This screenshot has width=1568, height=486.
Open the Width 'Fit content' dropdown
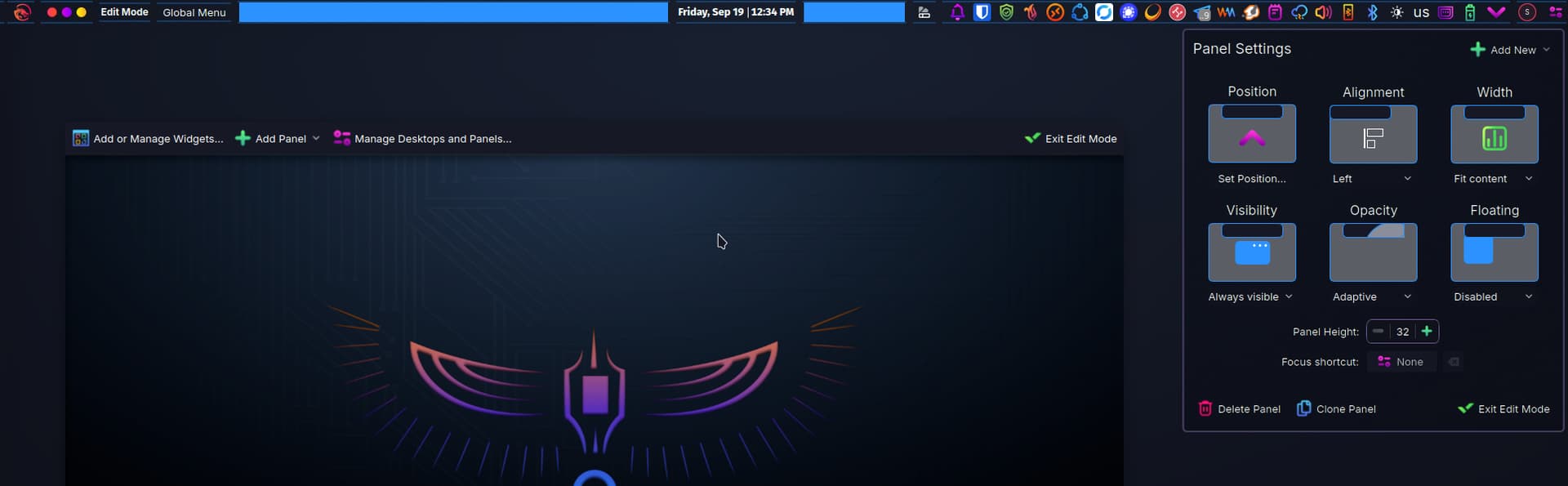click(x=1493, y=179)
